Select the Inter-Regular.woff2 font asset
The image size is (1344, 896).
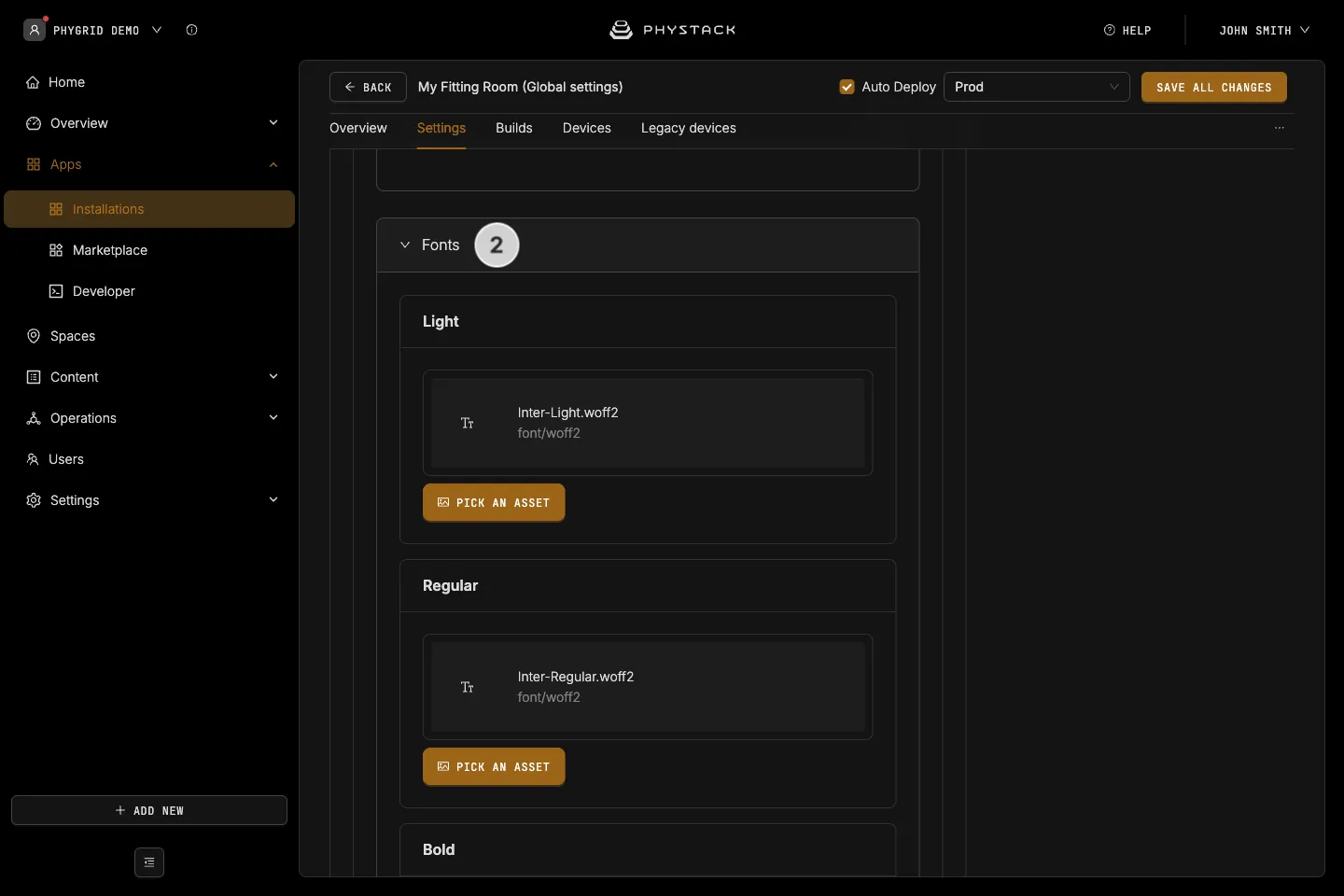click(648, 687)
